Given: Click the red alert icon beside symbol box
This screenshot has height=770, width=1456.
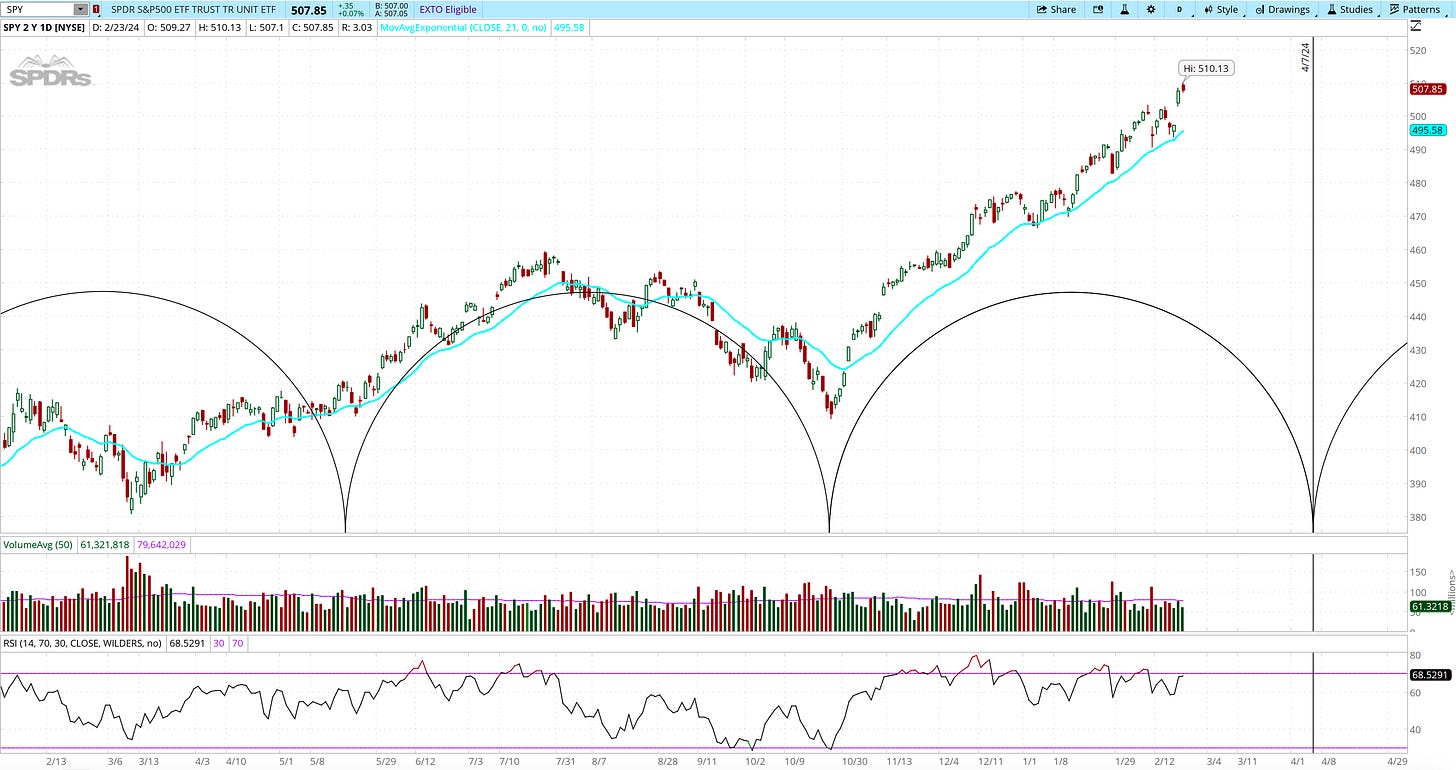Looking at the screenshot, I should coord(96,9).
